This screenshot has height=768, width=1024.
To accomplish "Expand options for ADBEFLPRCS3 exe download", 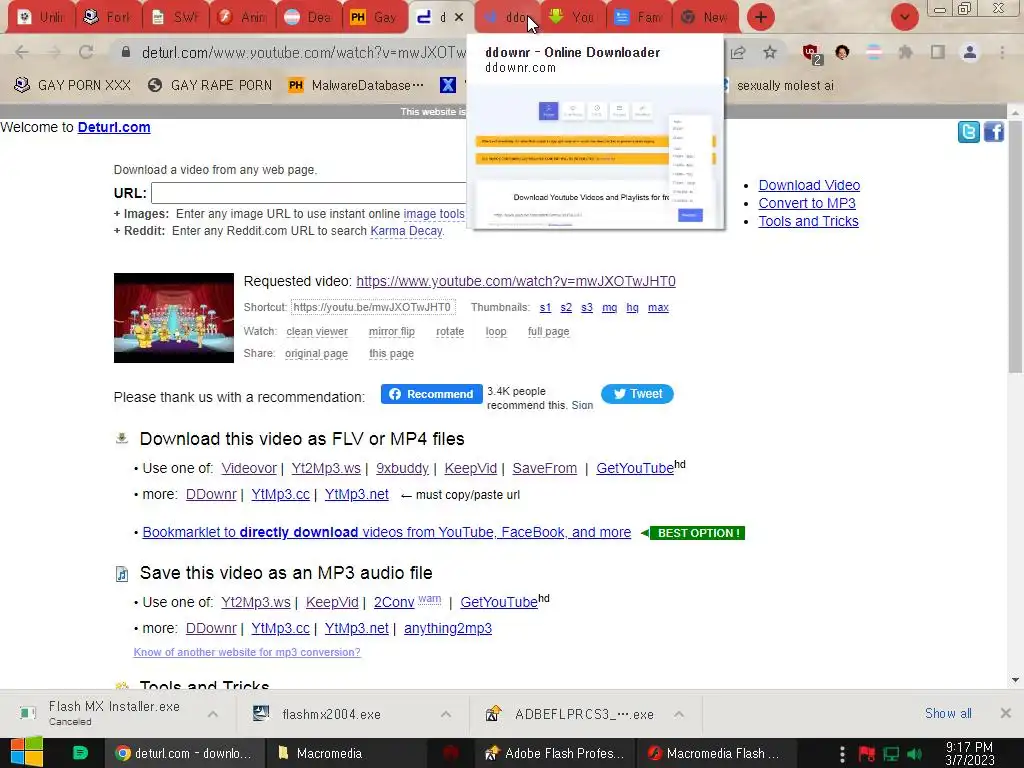I will [x=679, y=714].
